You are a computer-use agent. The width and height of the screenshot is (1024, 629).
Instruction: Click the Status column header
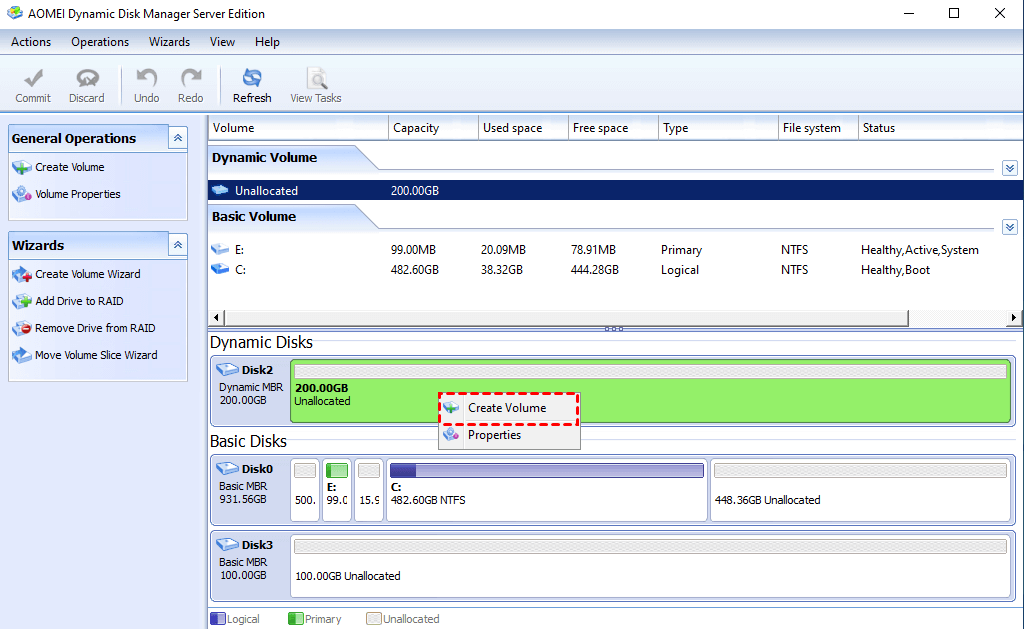tap(940, 128)
